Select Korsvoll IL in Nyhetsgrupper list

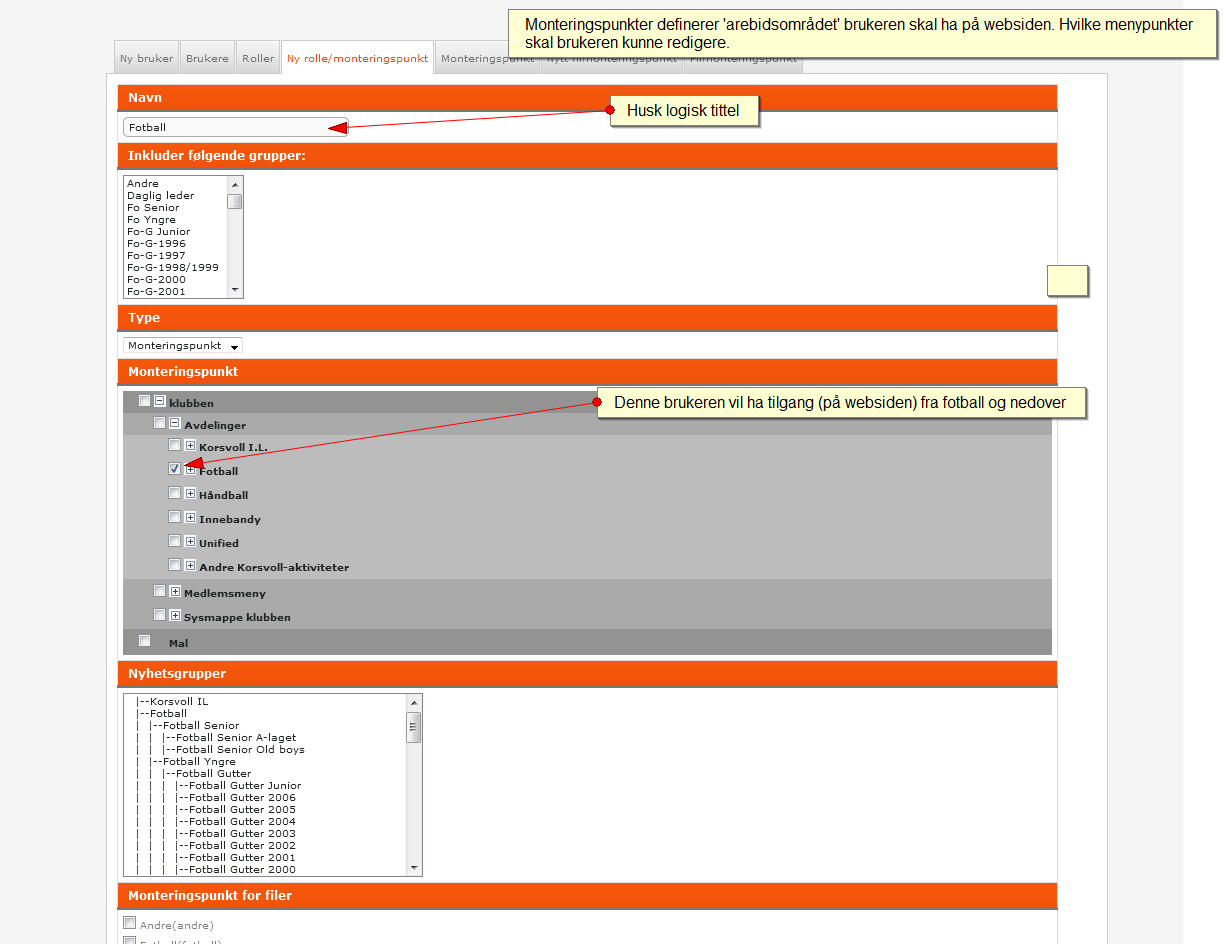coord(172,702)
